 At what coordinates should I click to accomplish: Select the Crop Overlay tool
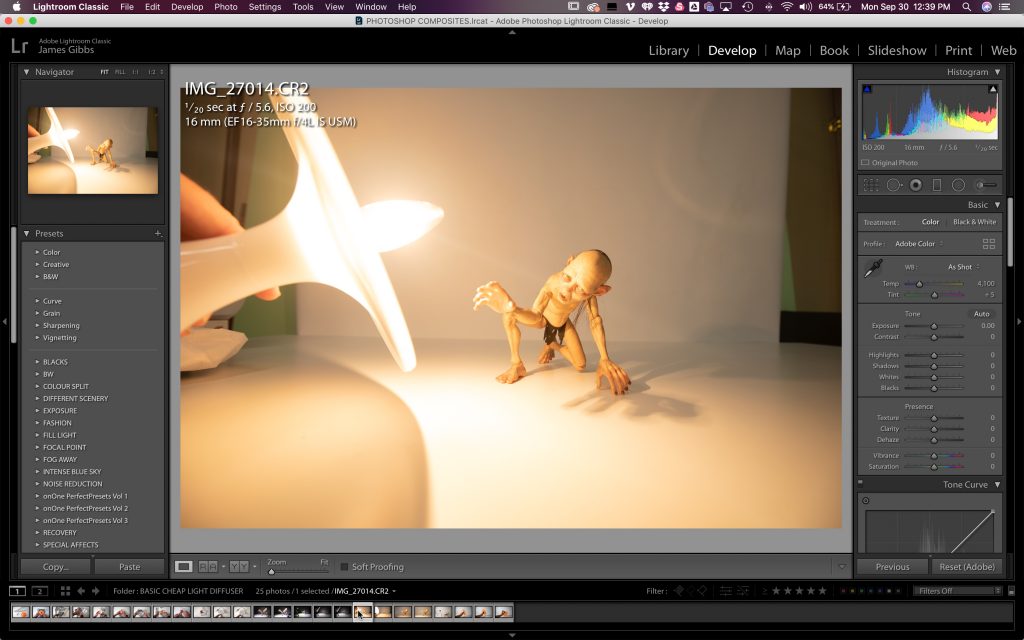point(871,185)
